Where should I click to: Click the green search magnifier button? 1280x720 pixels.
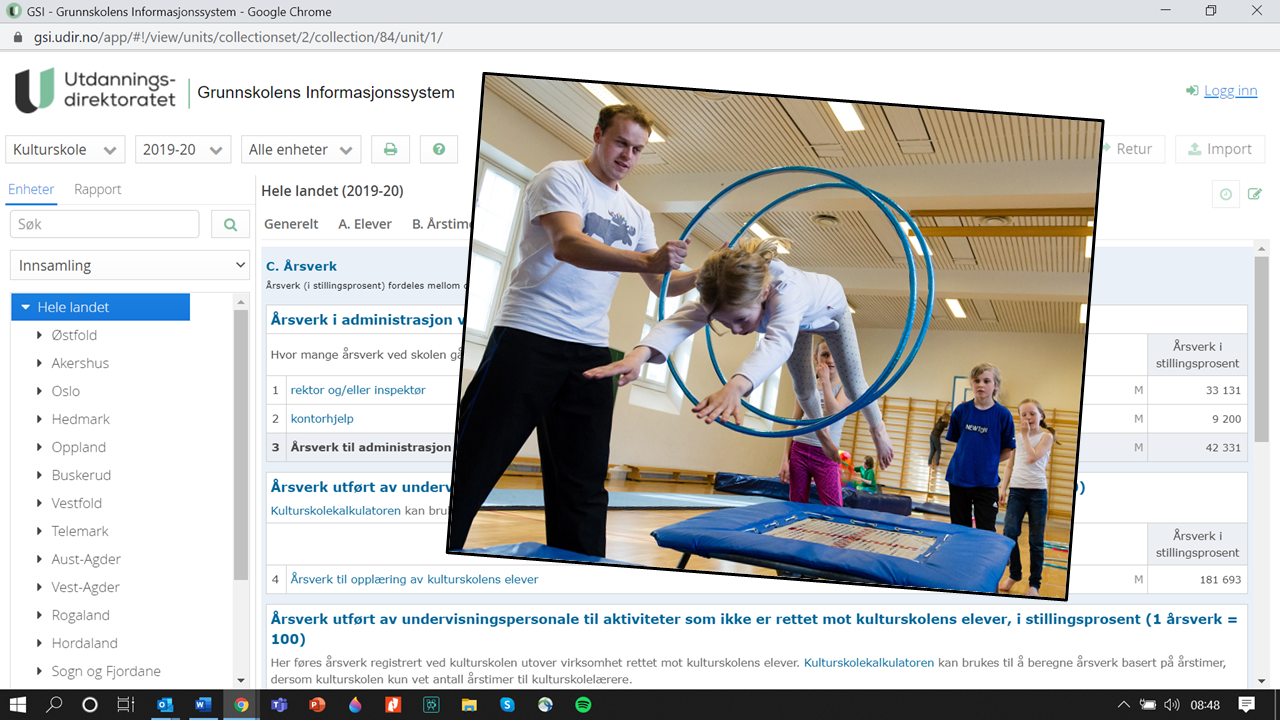coord(230,225)
